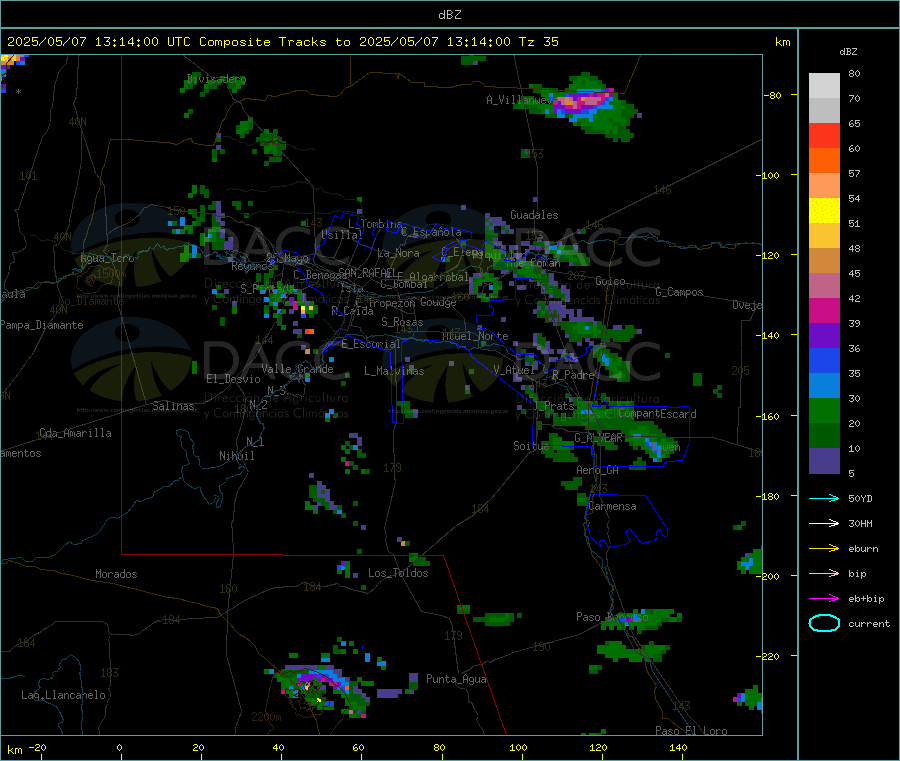Click the 65 dBZ red swatch
Image resolution: width=900 pixels, height=761 pixels.
[824, 135]
